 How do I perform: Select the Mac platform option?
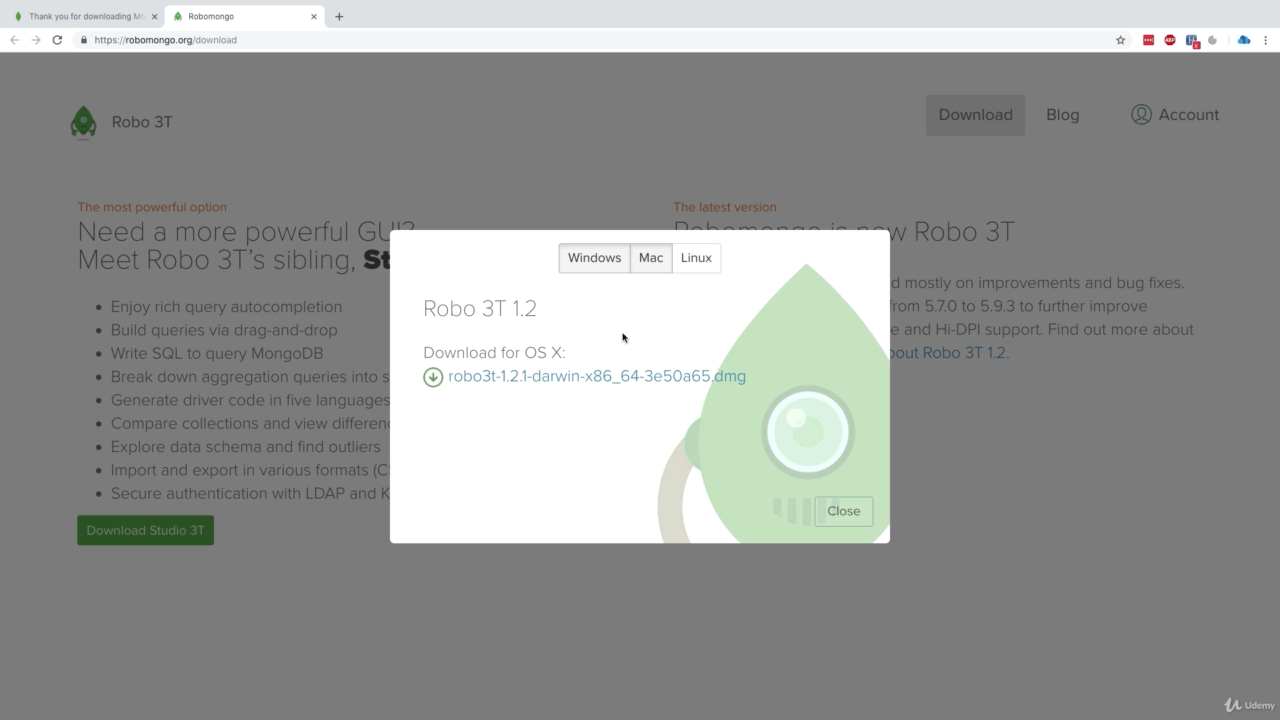(651, 258)
